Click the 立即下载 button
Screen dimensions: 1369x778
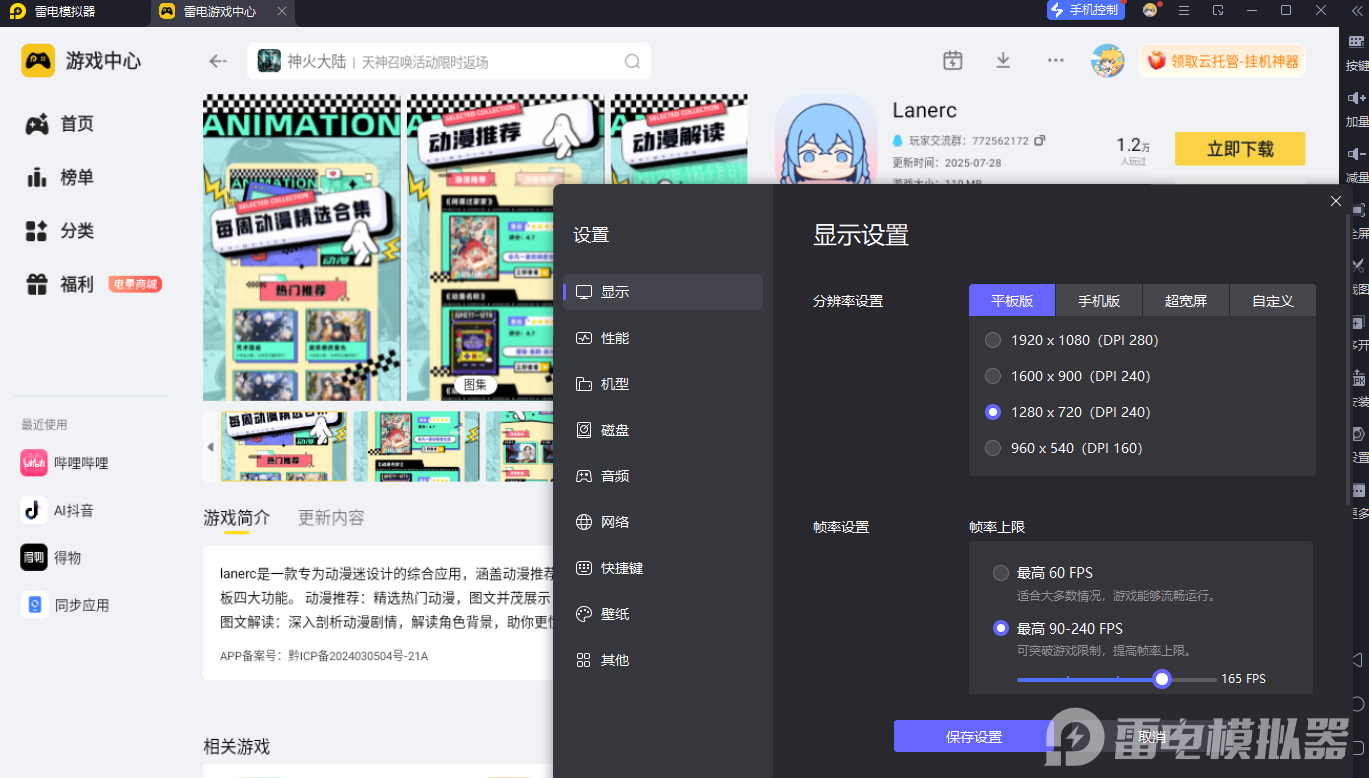tap(1239, 149)
